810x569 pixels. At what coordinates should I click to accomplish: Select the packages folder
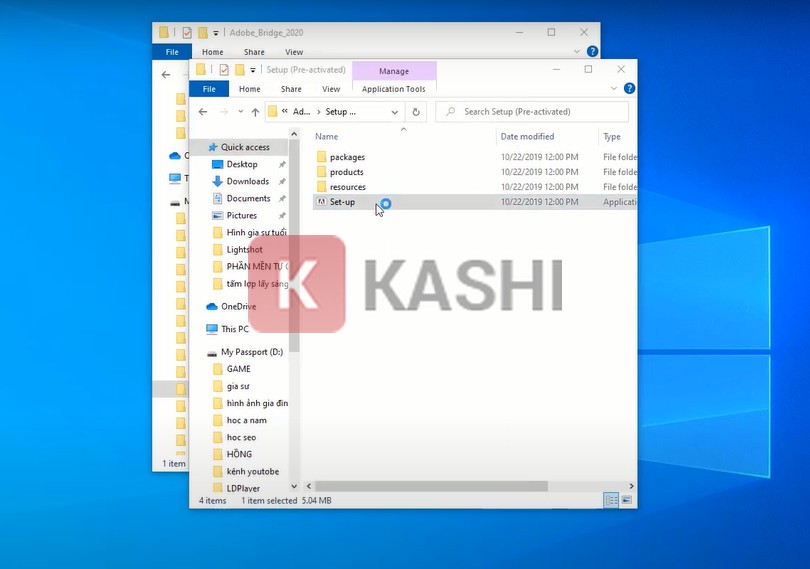point(347,157)
